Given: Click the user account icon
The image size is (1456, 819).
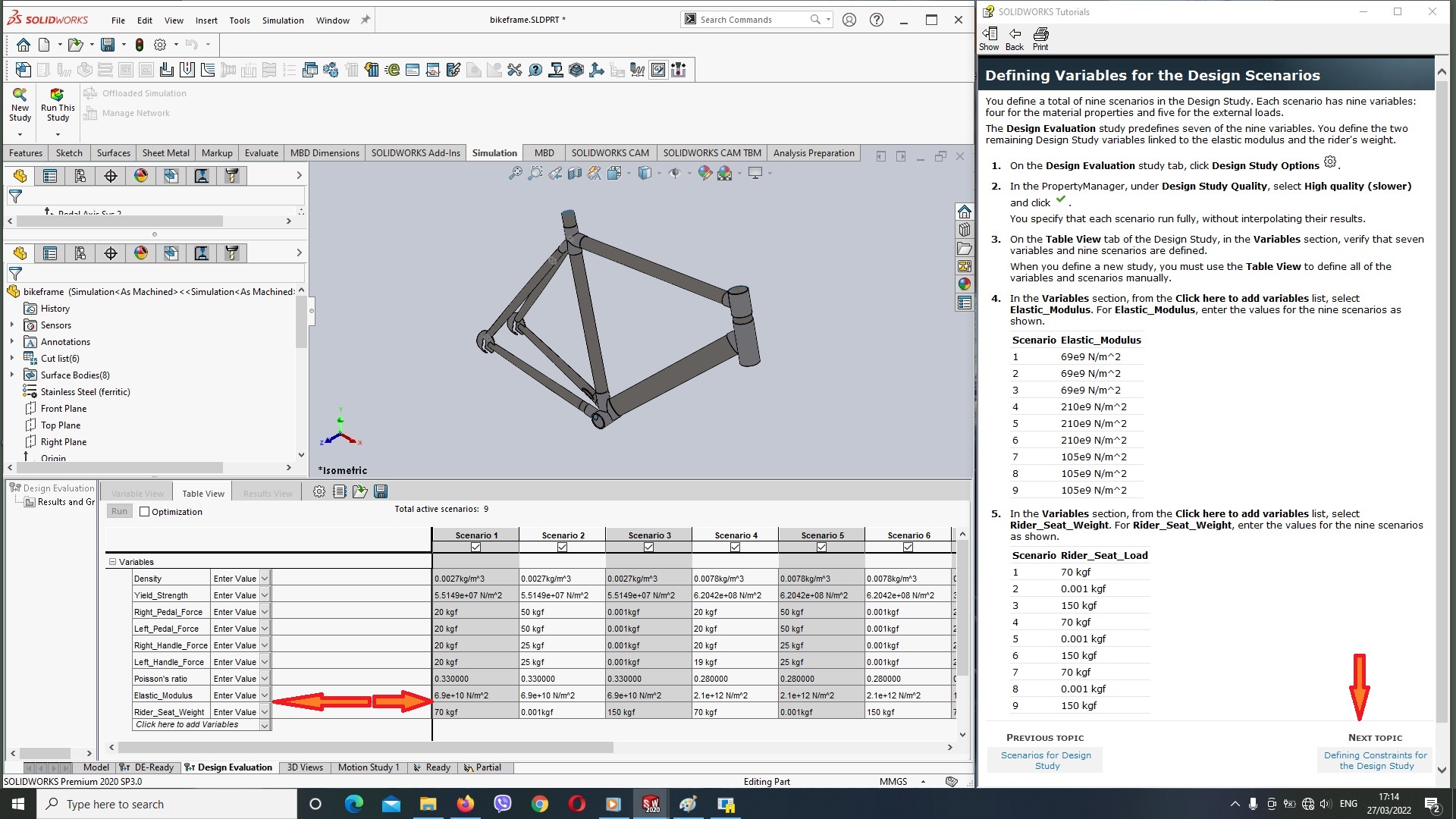Looking at the screenshot, I should pyautogui.click(x=849, y=20).
